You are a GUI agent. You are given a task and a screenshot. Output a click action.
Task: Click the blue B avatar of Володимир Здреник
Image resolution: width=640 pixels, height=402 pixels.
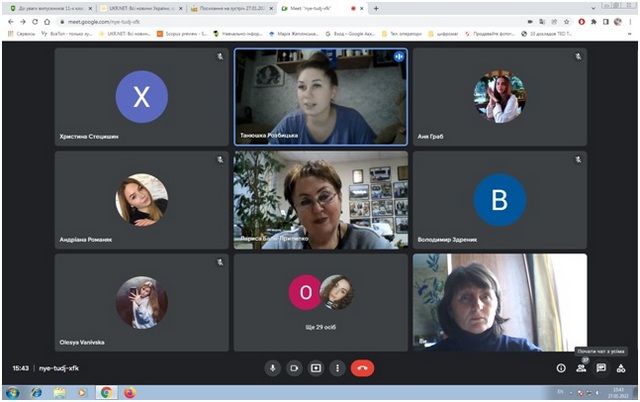500,200
